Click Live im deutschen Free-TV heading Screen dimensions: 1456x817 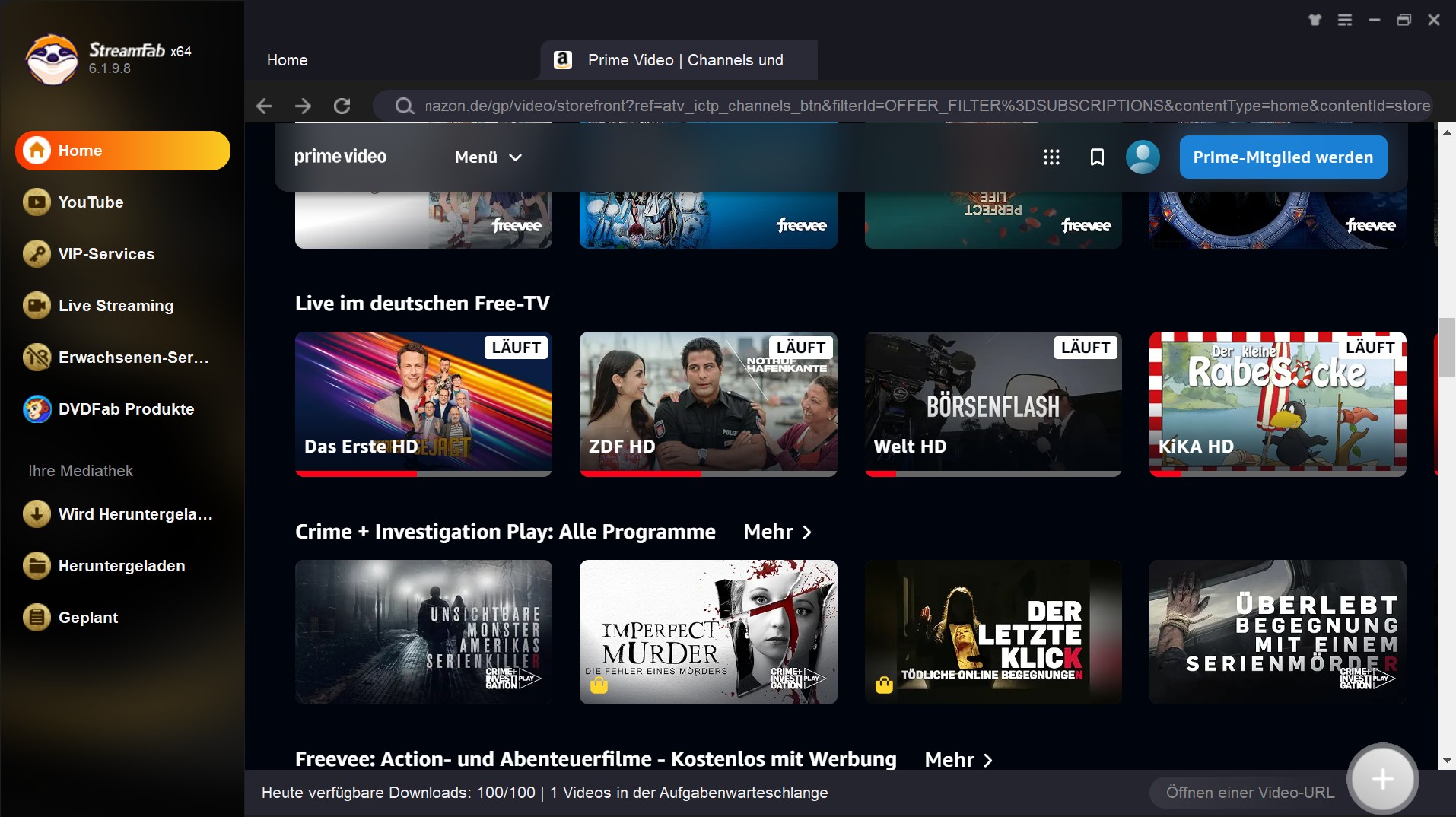pos(422,304)
